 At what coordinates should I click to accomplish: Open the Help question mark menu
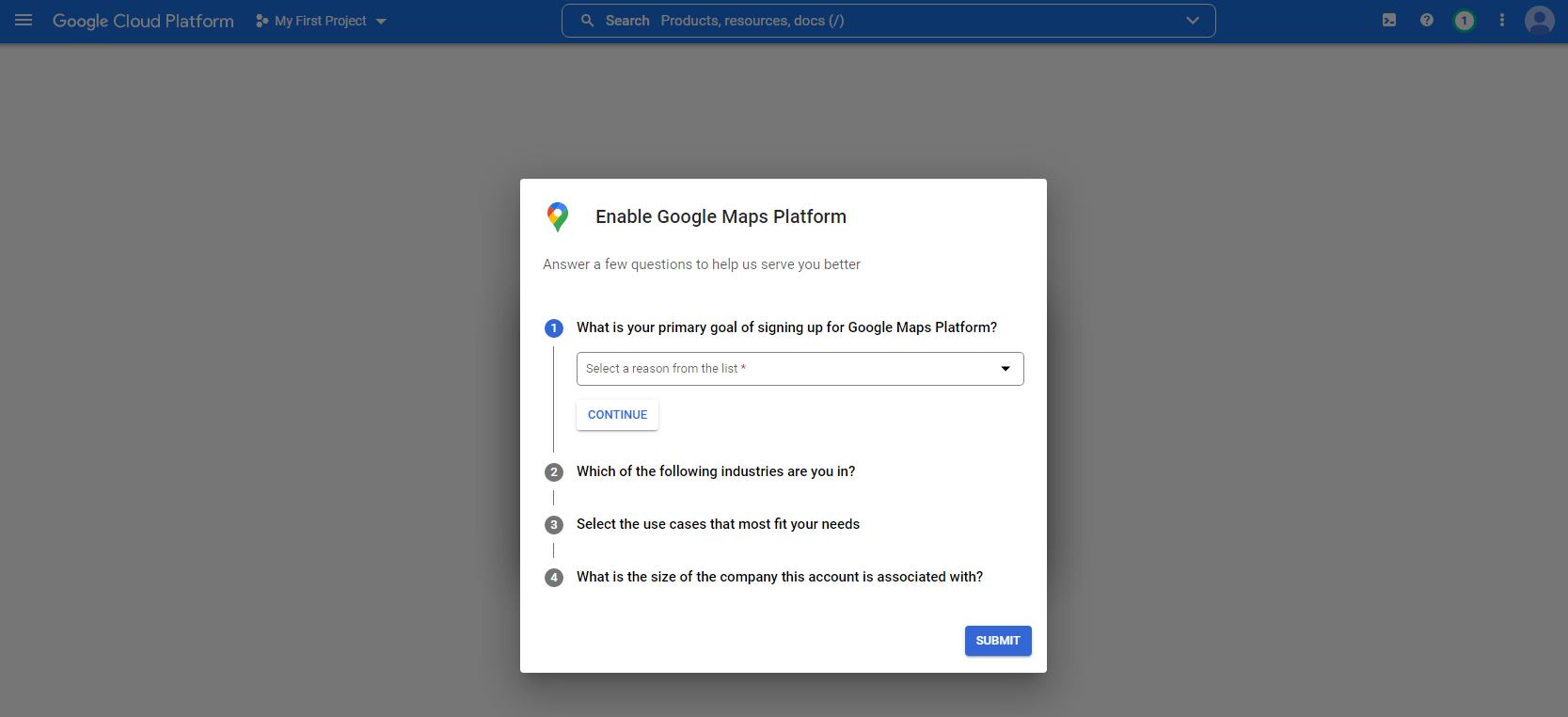(1427, 20)
